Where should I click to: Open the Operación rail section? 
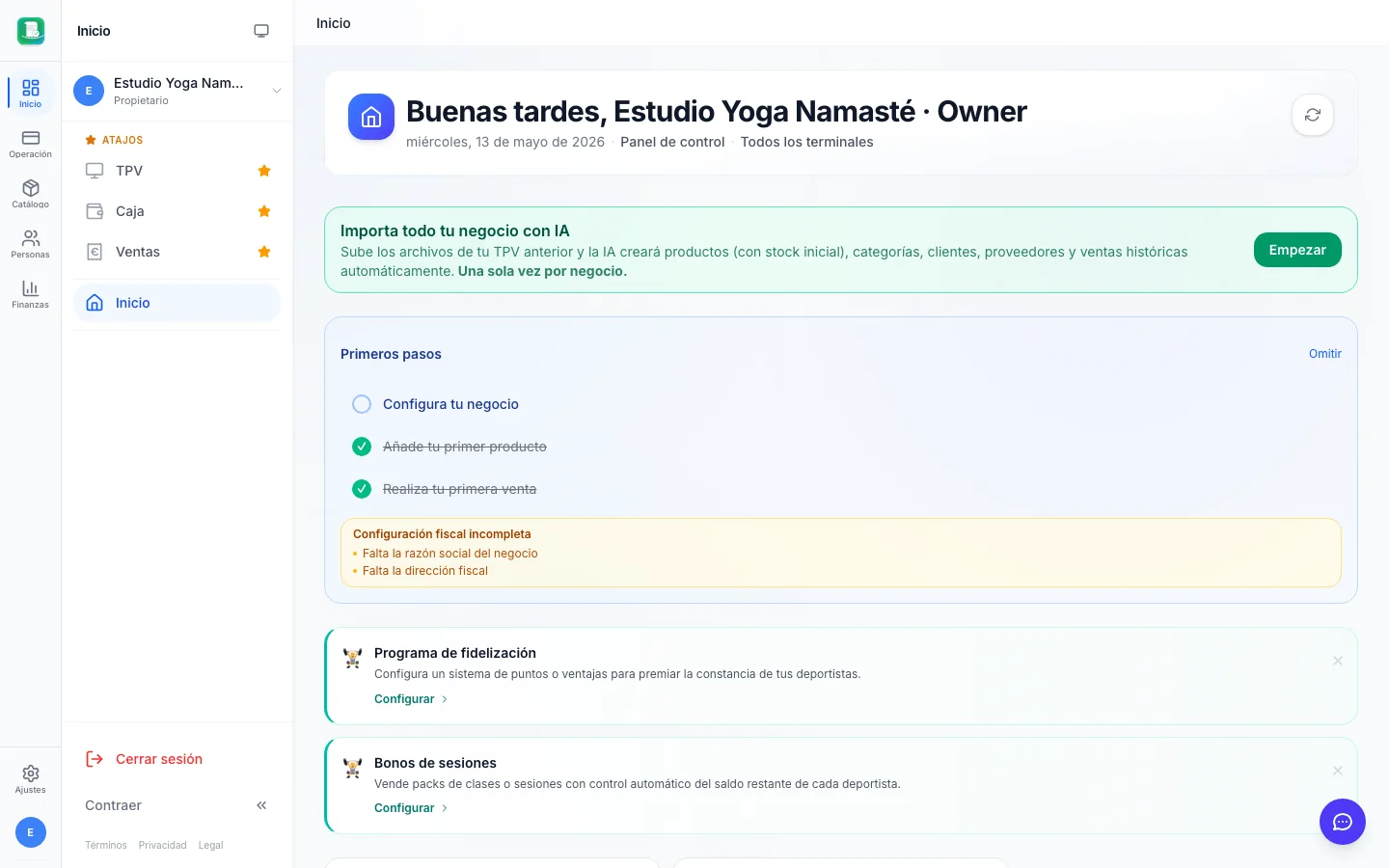(30, 144)
